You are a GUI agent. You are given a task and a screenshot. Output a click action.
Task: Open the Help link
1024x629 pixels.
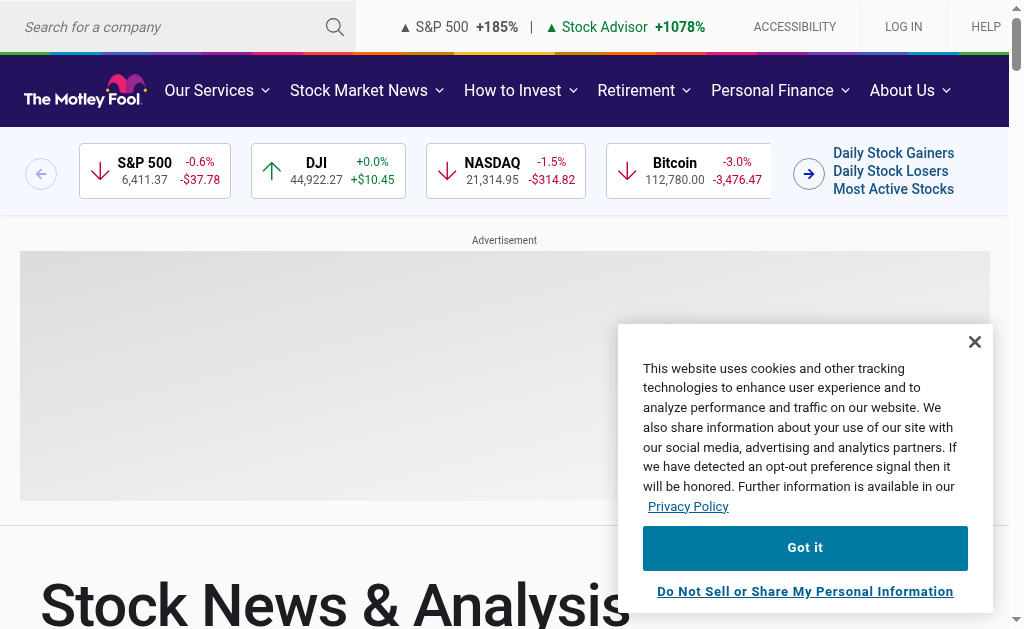point(985,27)
